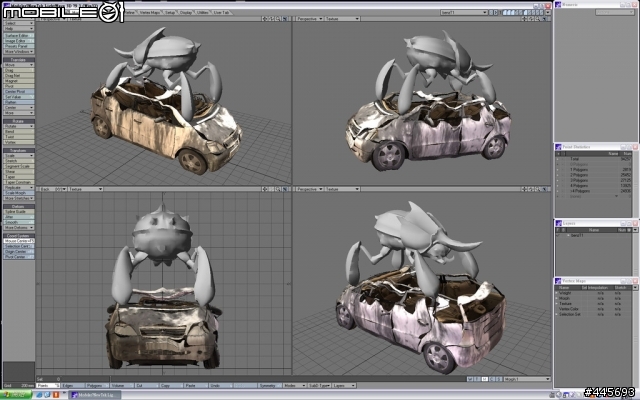This screenshot has width=640, height=400.
Task: Select the Jitter tool
Action: tap(19, 217)
